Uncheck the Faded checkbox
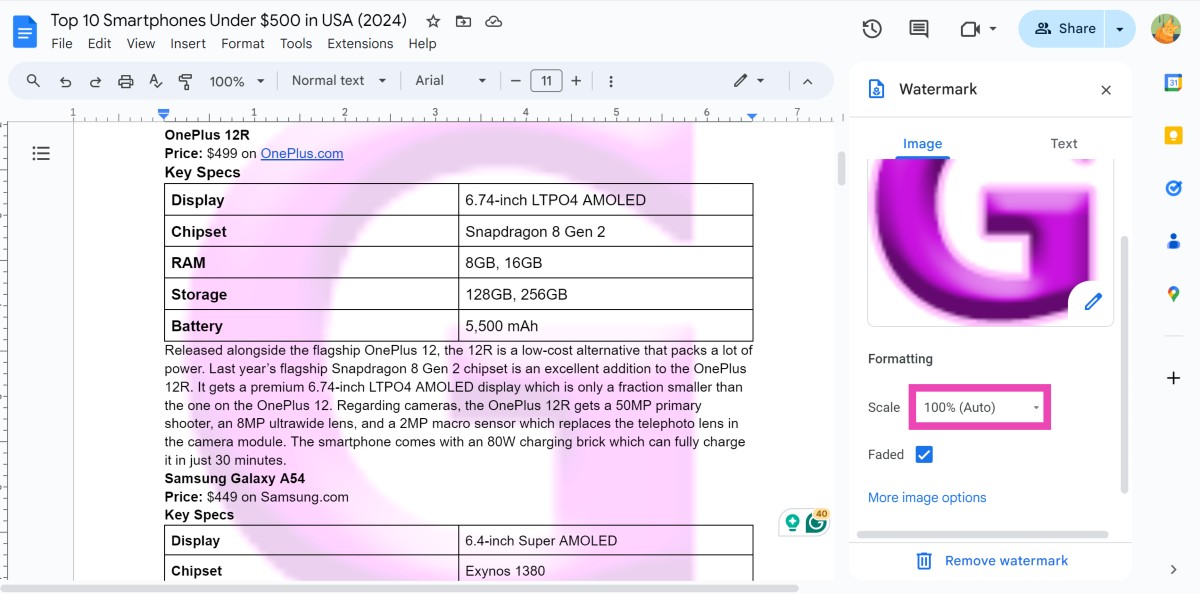This screenshot has width=1200, height=594. point(924,455)
